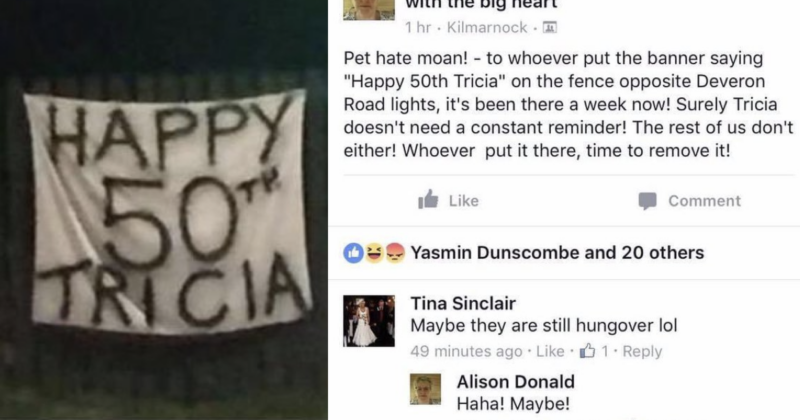The image size is (800, 420).
Task: Click the angry reaction emoji
Action: (x=395, y=253)
